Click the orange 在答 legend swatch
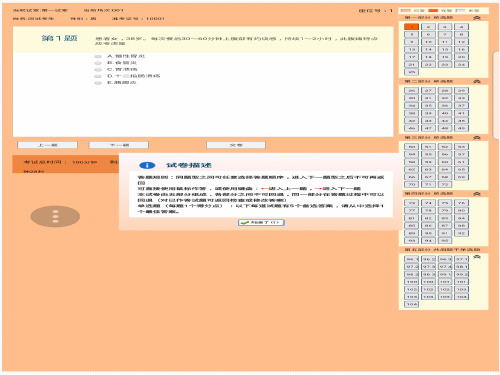Viewport: 500px width, 375px height. point(433,11)
